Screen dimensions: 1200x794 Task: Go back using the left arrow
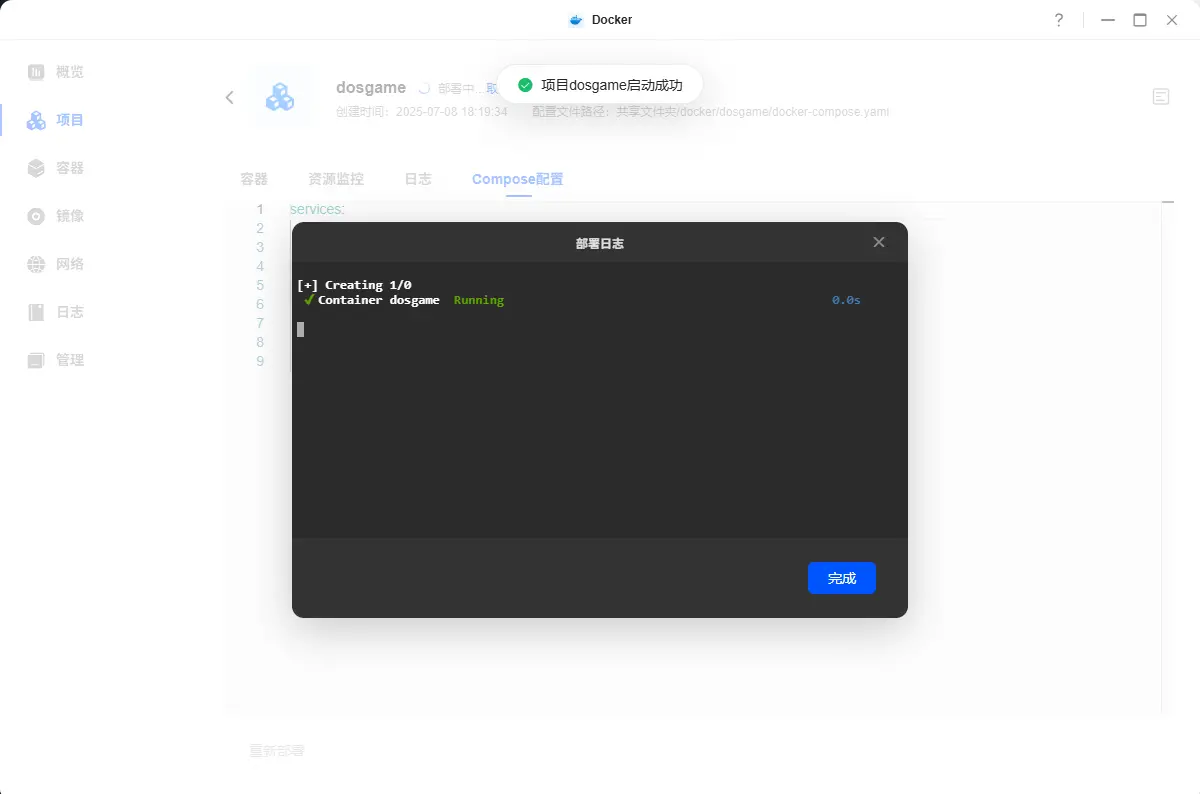pyautogui.click(x=230, y=97)
